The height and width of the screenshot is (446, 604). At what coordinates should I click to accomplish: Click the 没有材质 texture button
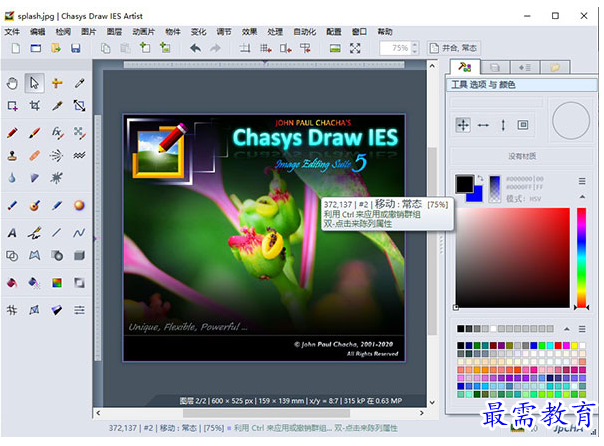[x=522, y=156]
